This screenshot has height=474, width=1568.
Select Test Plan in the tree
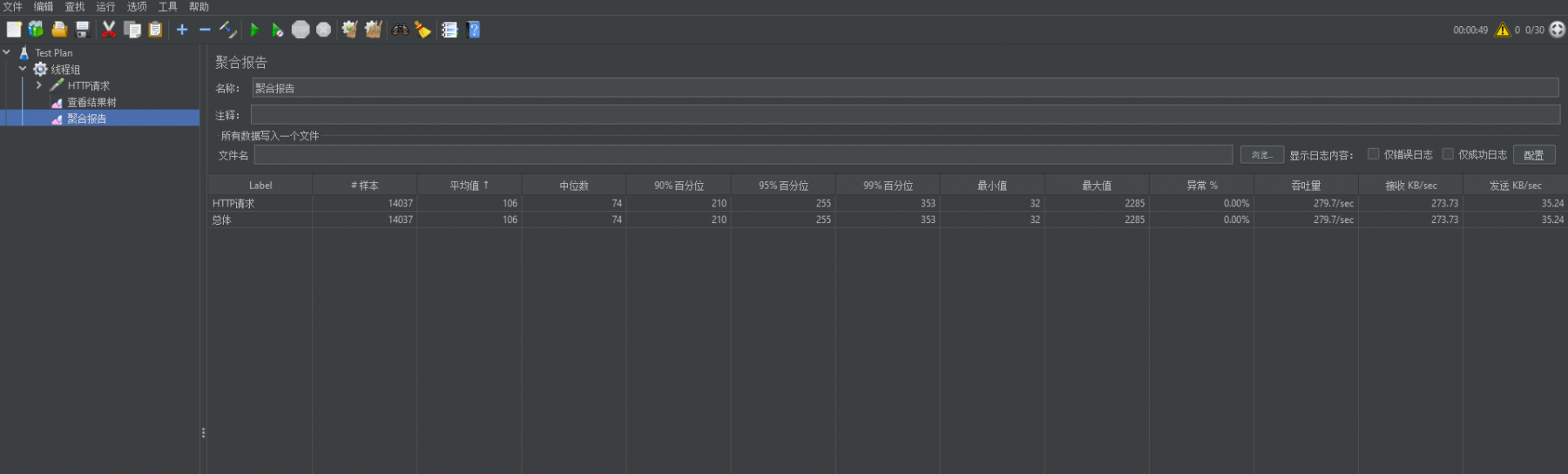point(54,53)
